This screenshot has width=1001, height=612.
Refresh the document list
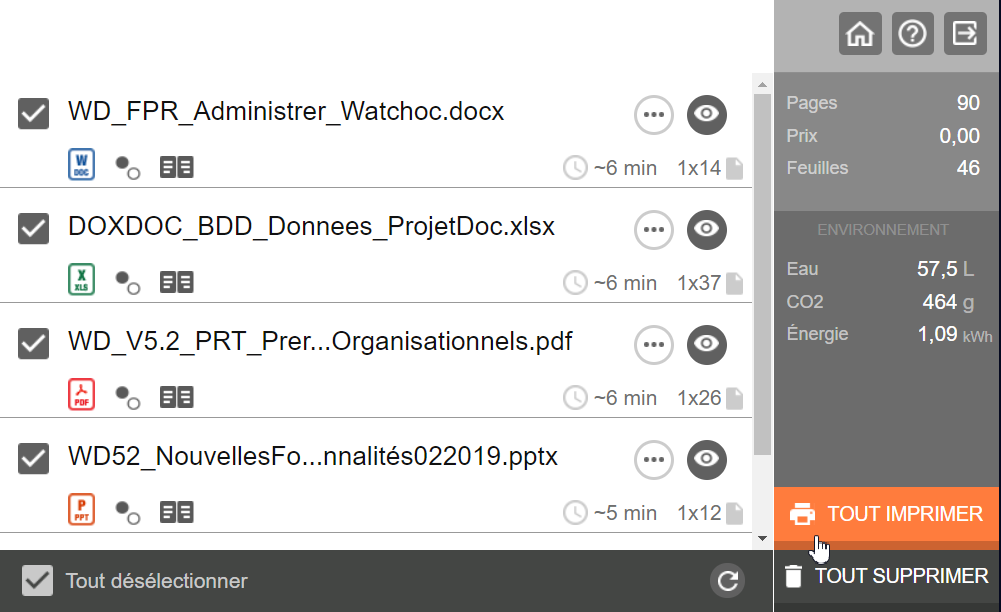tap(729, 581)
